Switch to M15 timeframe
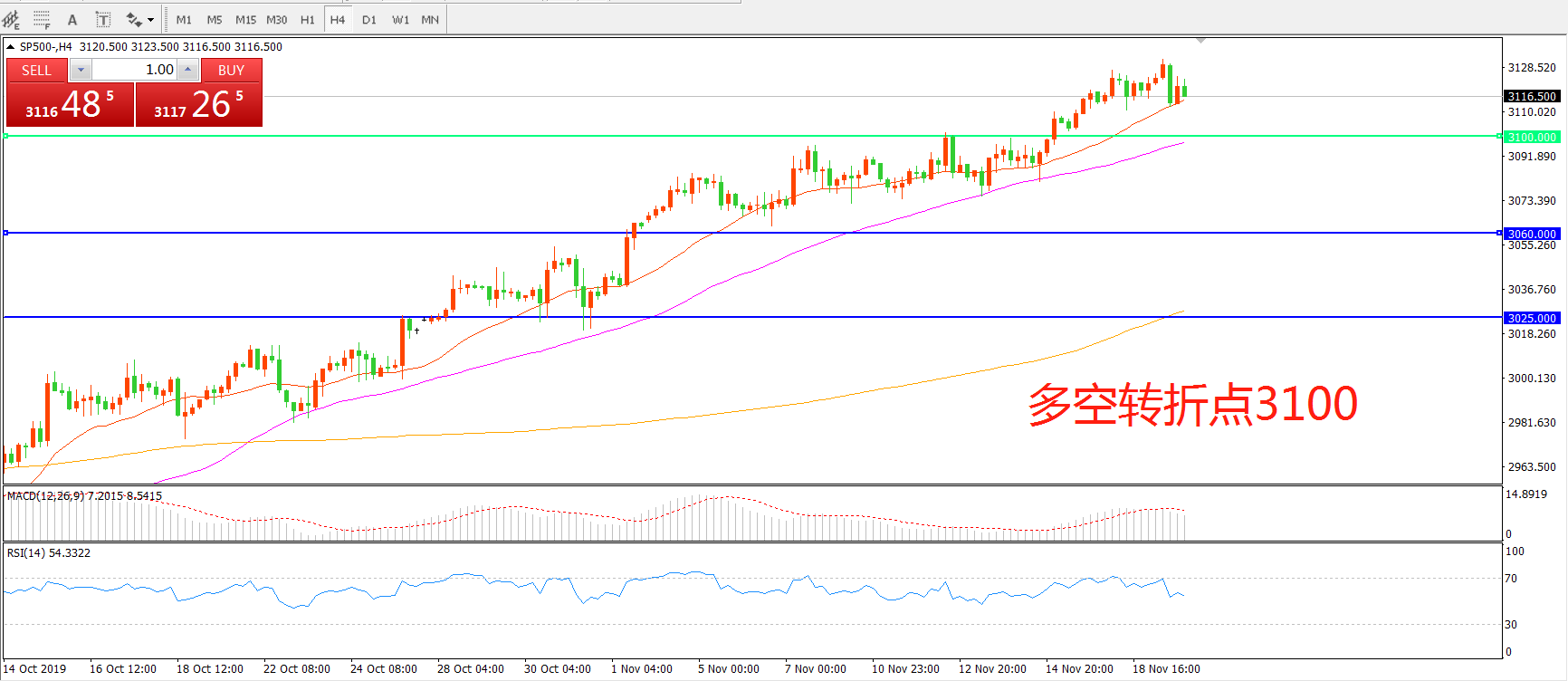This screenshot has height=681, width=1568. coord(245,20)
